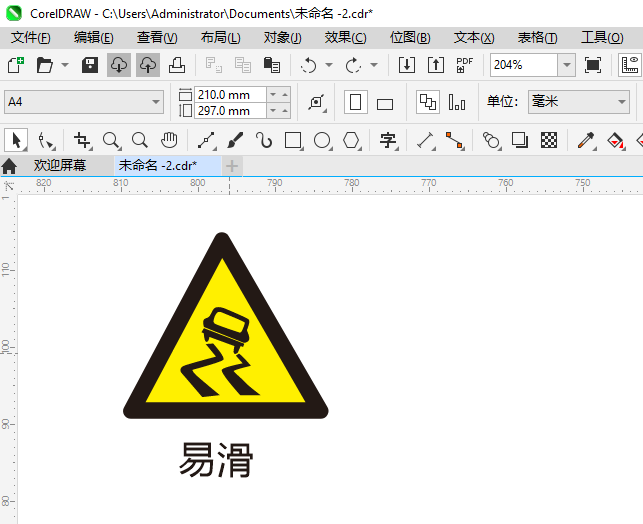Open the 文件(F) menu

(30, 38)
